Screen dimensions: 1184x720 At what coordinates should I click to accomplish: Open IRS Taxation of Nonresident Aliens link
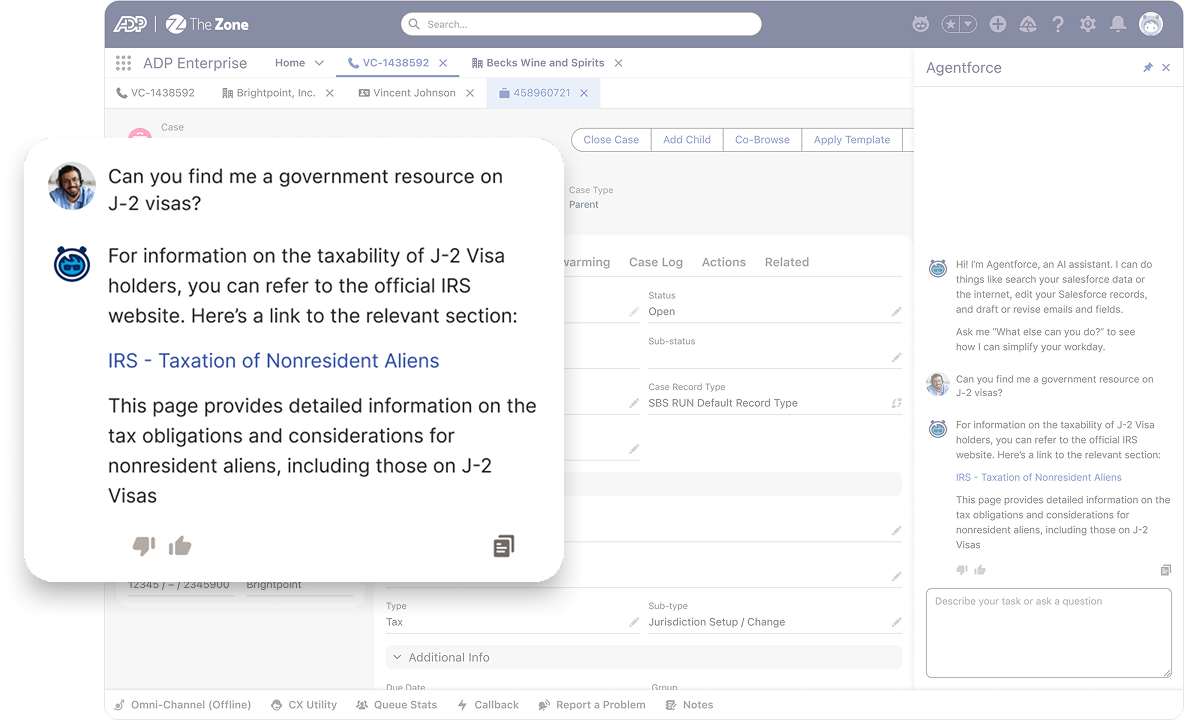tap(1038, 478)
